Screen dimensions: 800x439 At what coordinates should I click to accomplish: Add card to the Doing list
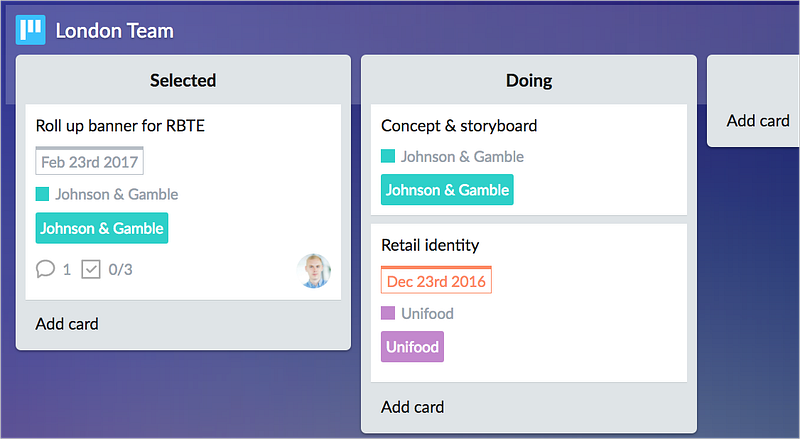click(413, 407)
